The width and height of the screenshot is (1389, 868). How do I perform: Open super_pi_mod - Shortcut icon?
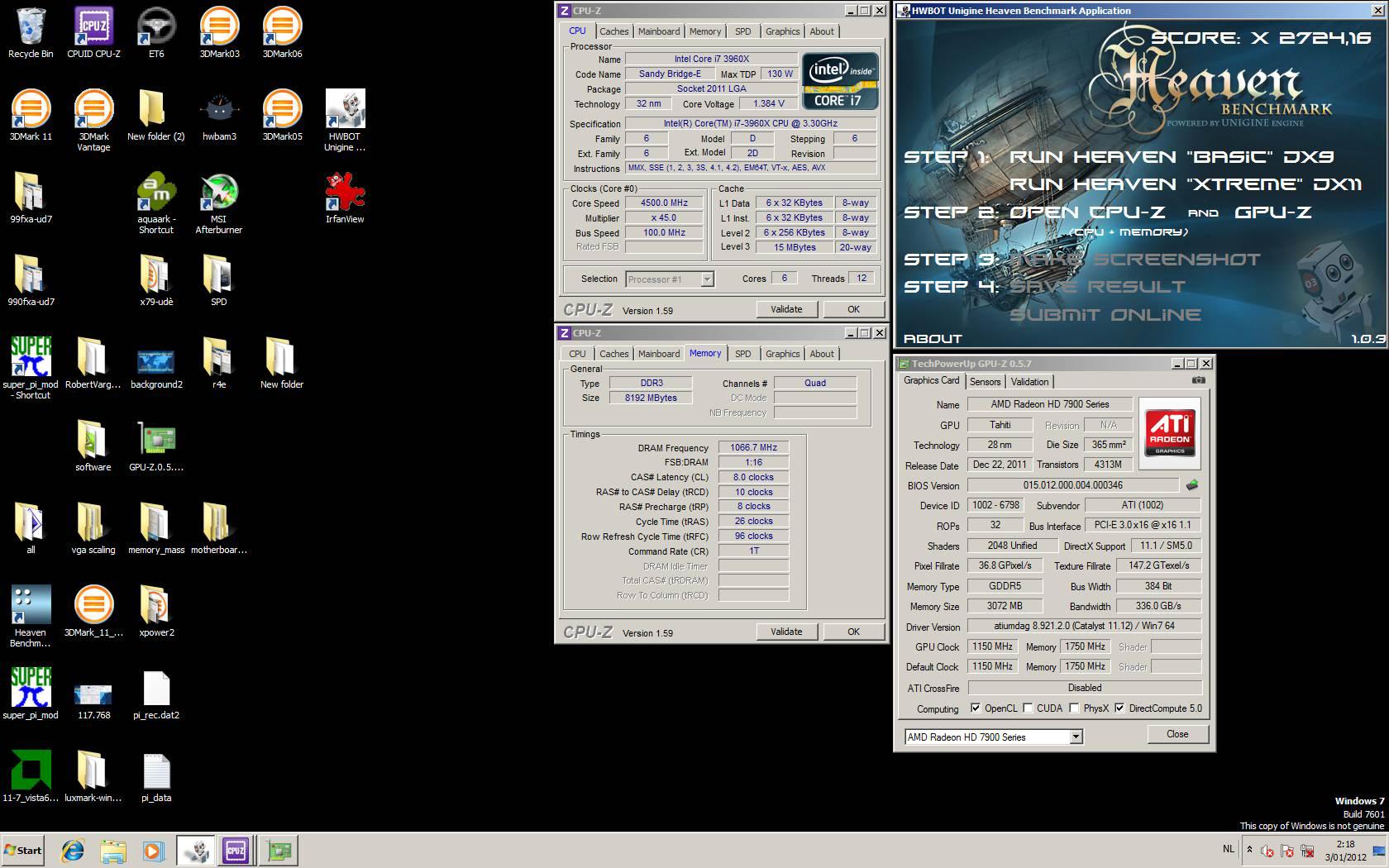click(31, 369)
